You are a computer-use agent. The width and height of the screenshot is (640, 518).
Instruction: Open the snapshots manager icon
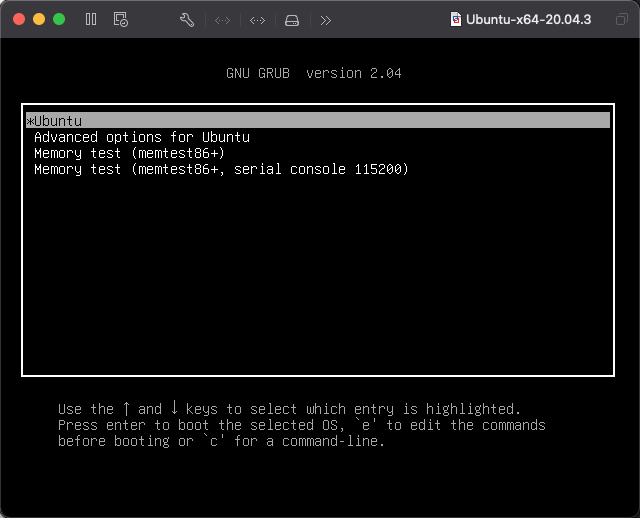point(120,19)
